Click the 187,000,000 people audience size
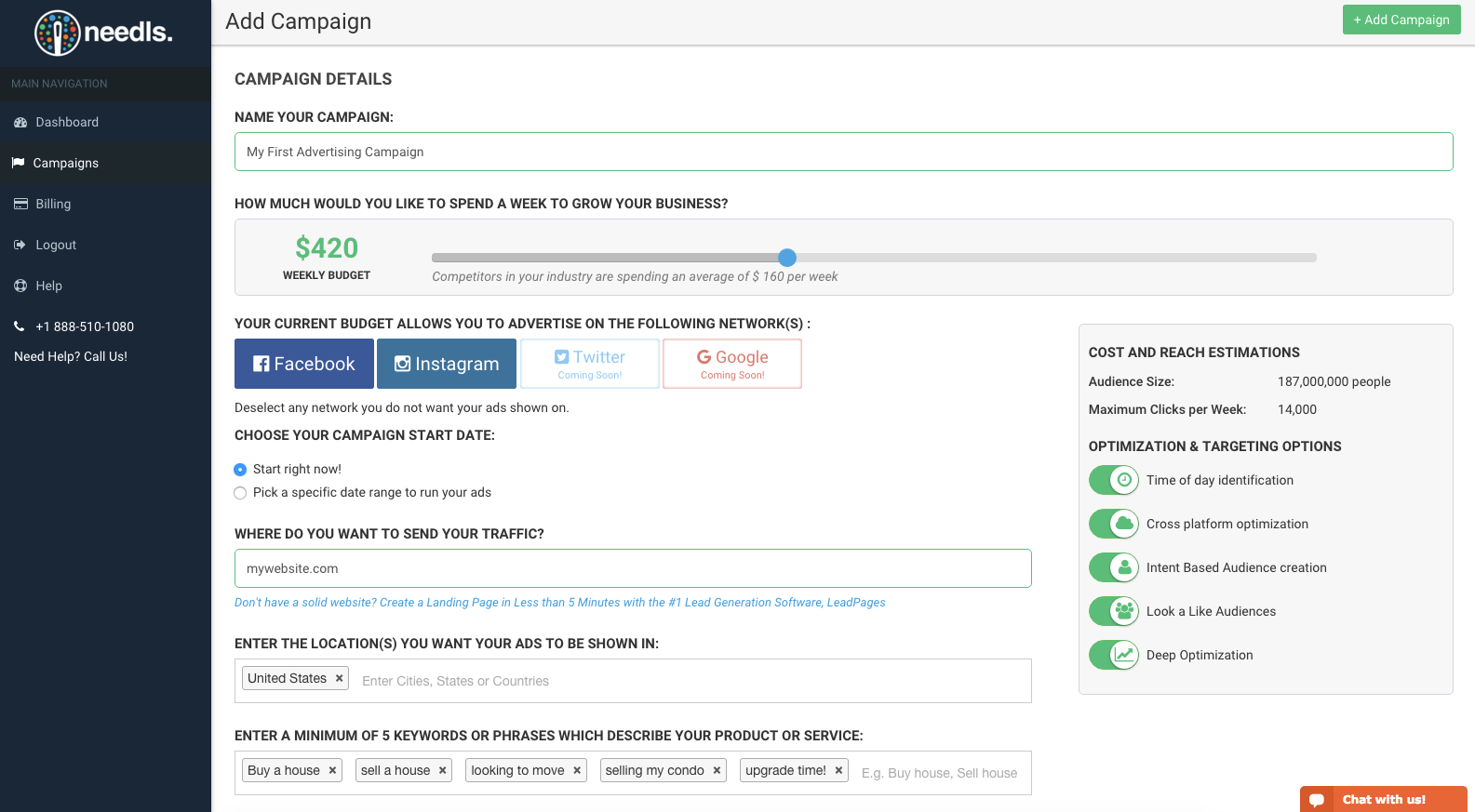The image size is (1475, 812). [1334, 381]
